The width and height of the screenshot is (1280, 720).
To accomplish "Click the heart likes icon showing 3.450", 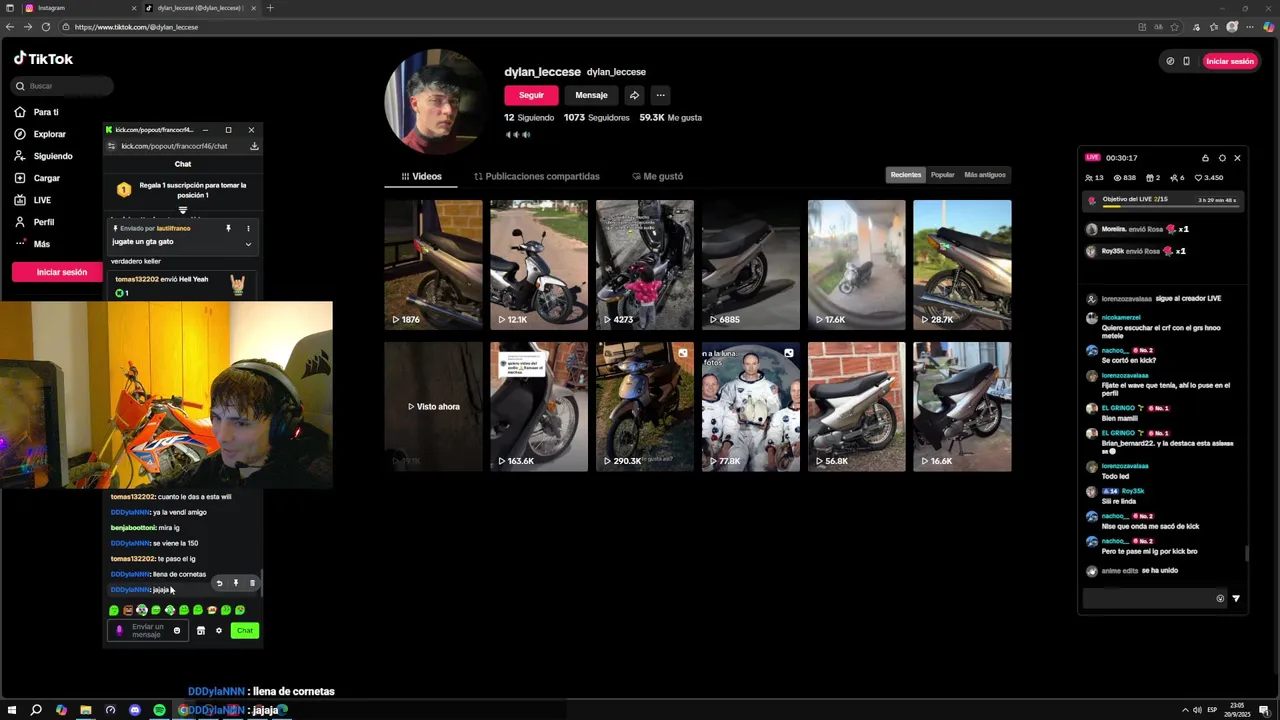I will 1198,178.
